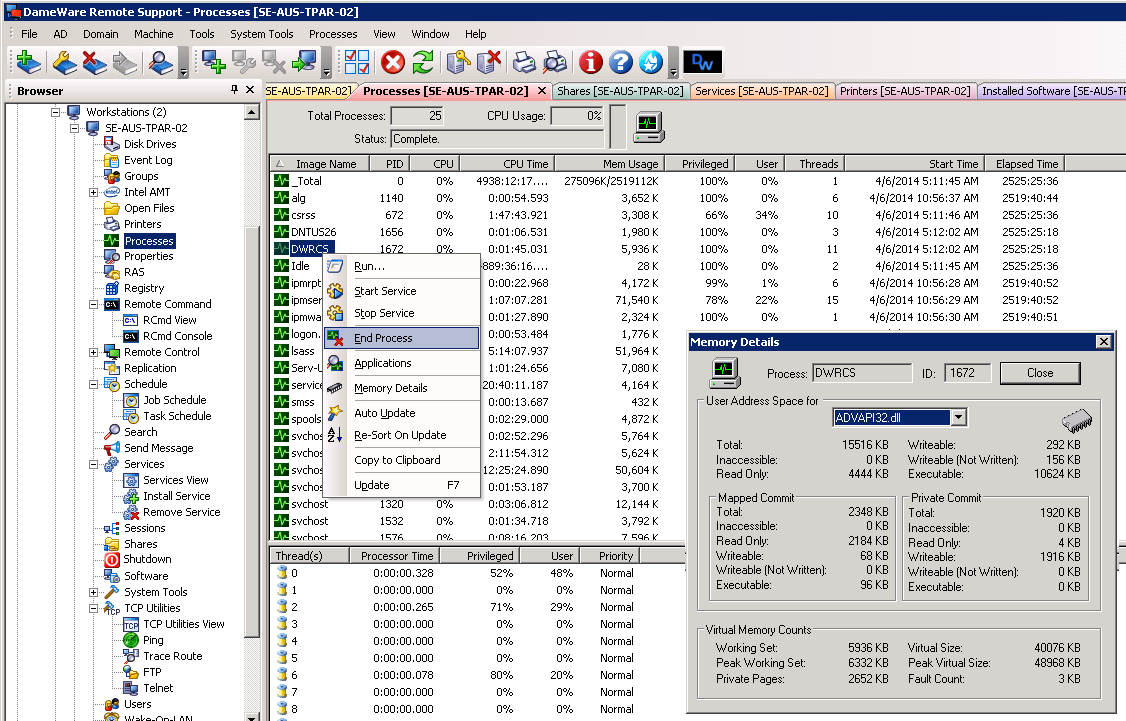Click the Browser tree scroll up arrow
Screen dimensions: 1126x721
(251, 112)
